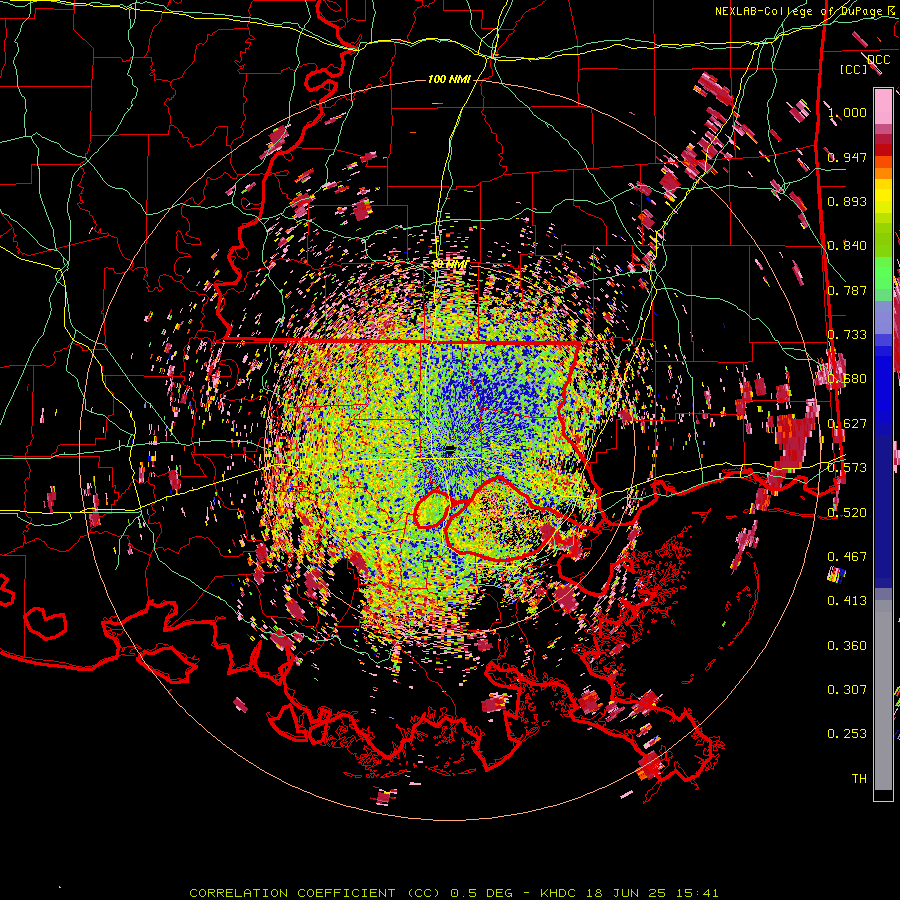Select the 0.893 scale value
Image resolution: width=900 pixels, height=900 pixels.
point(847,201)
